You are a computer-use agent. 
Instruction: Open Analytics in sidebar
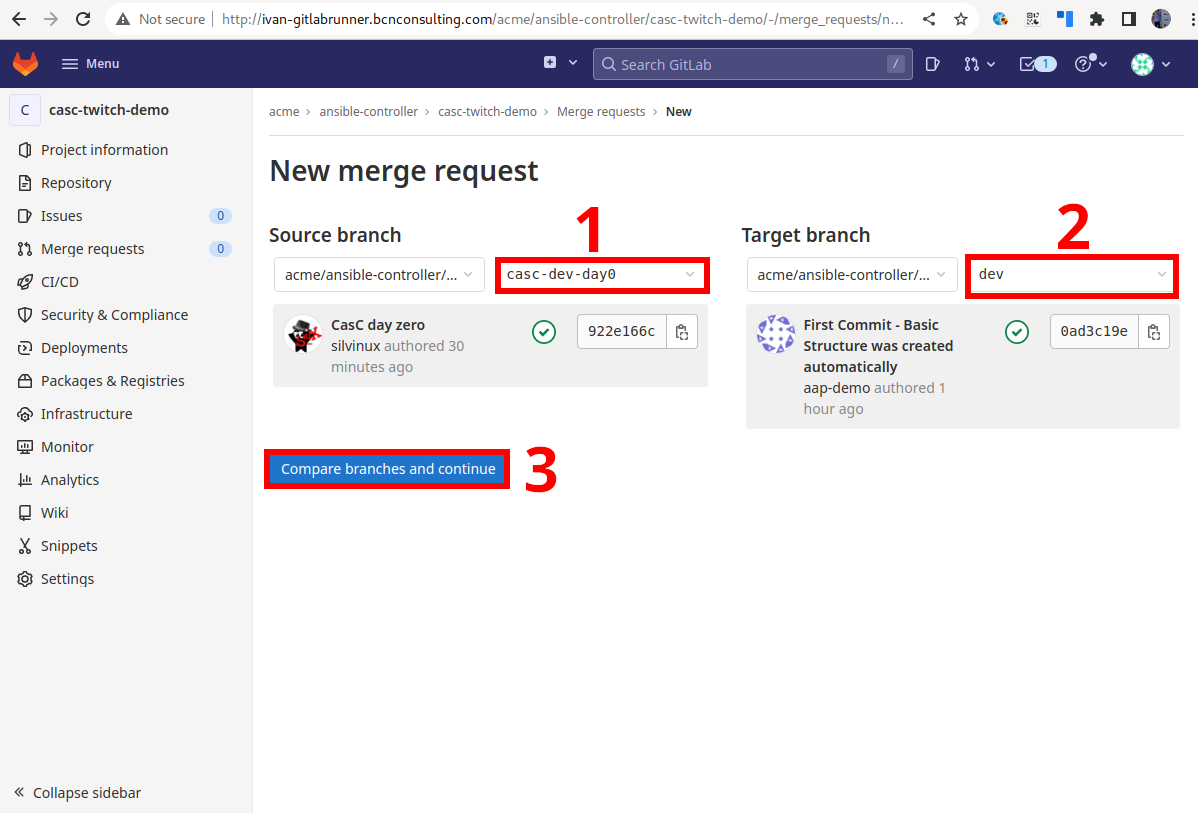(x=70, y=479)
